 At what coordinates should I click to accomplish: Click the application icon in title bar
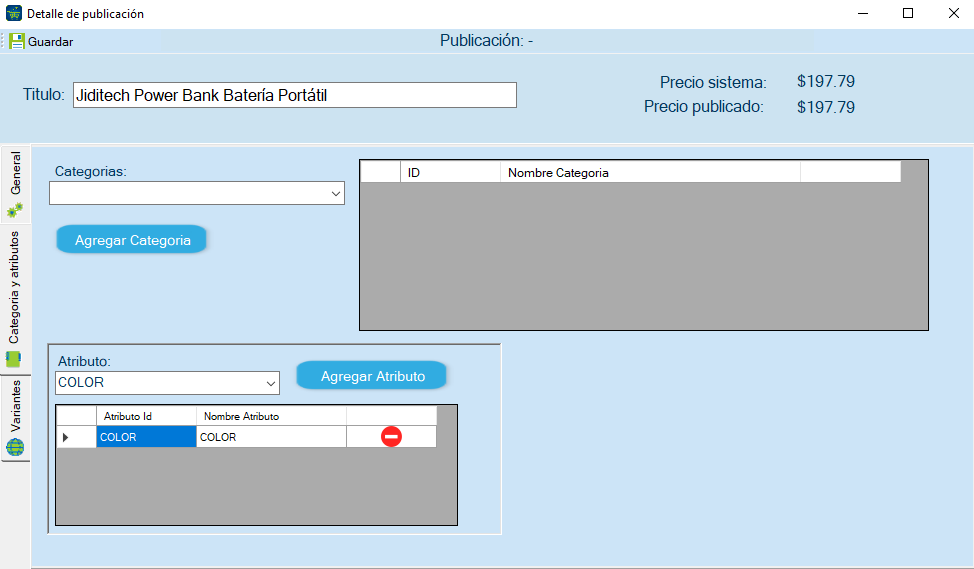coord(14,13)
